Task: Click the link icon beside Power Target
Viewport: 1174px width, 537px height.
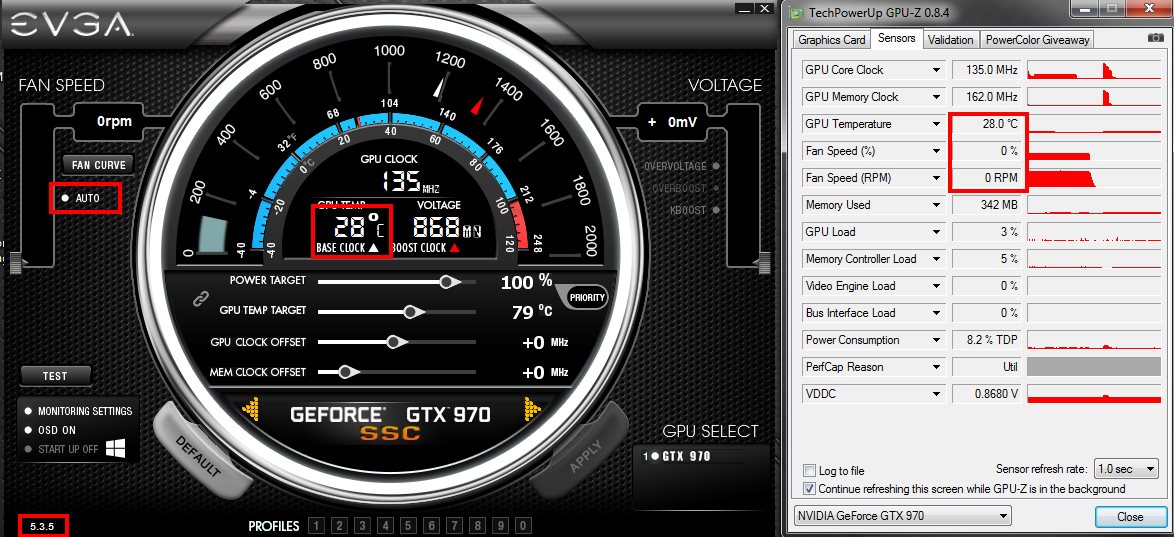Action: (x=199, y=298)
